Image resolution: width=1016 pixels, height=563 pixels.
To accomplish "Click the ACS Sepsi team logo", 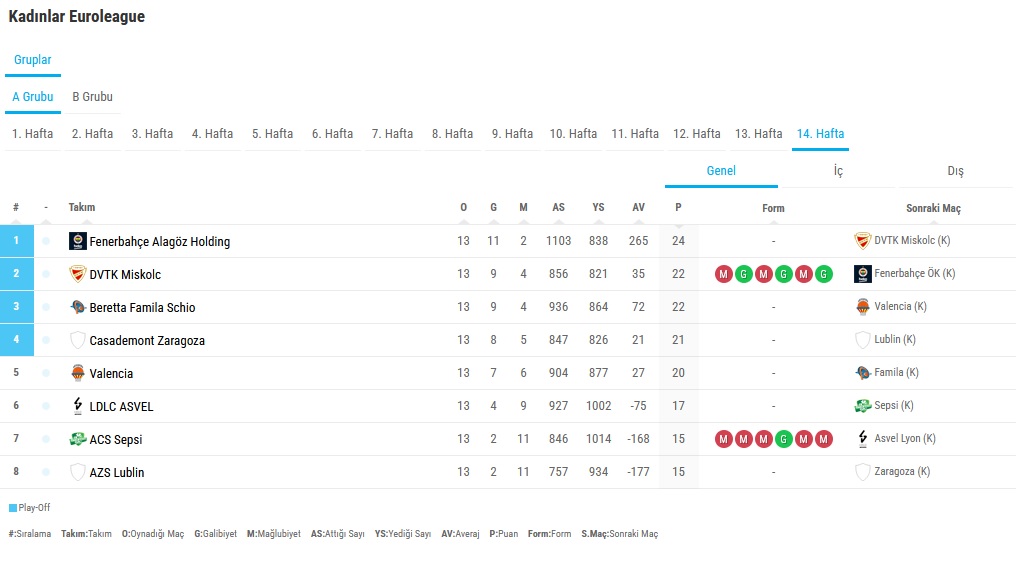I will (x=78, y=439).
